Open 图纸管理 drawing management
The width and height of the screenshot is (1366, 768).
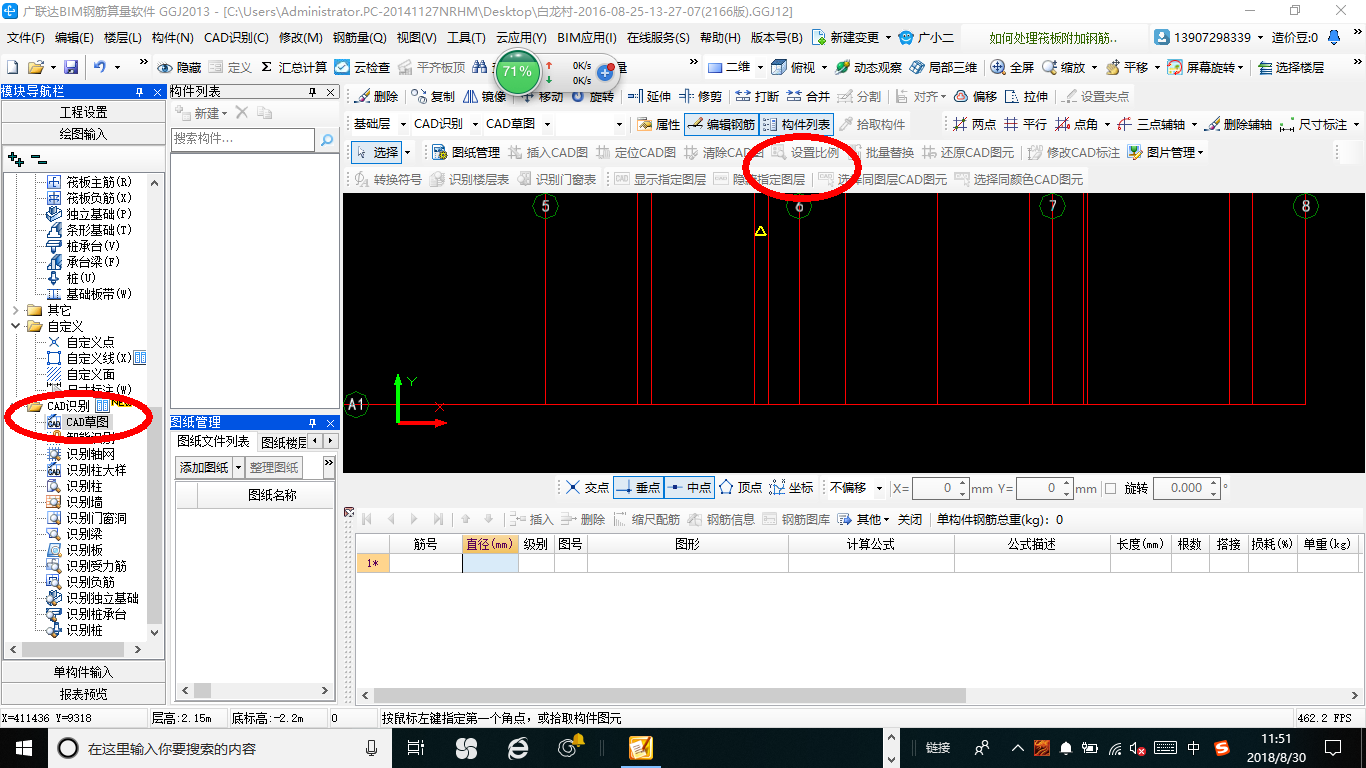click(x=465, y=153)
